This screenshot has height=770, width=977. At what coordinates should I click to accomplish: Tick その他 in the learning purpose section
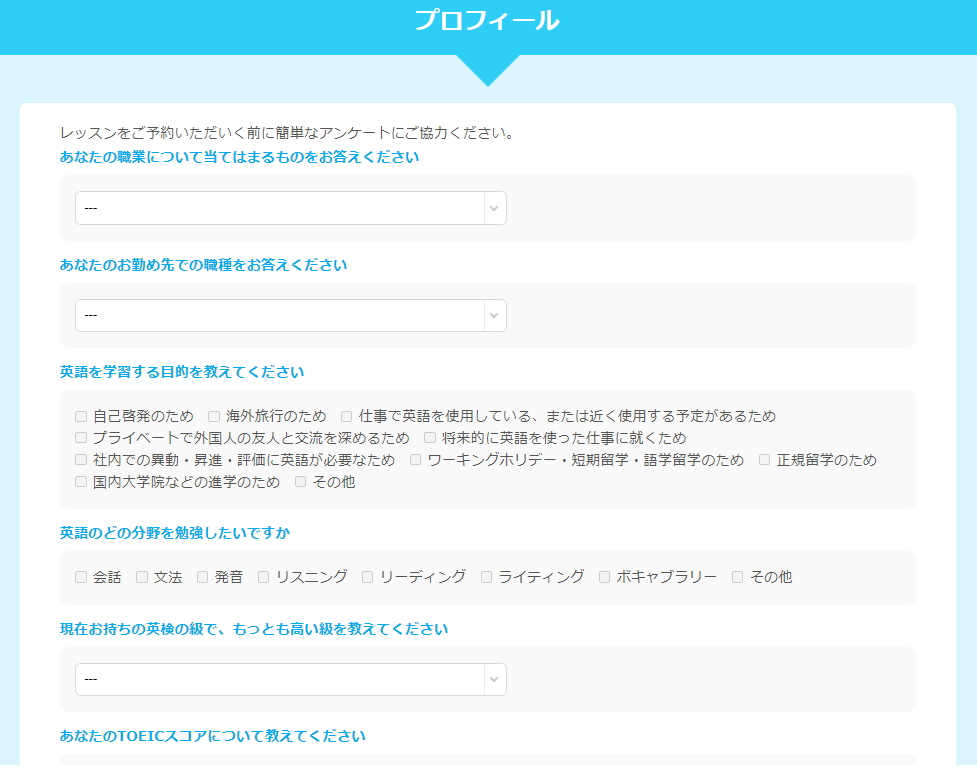[x=300, y=482]
